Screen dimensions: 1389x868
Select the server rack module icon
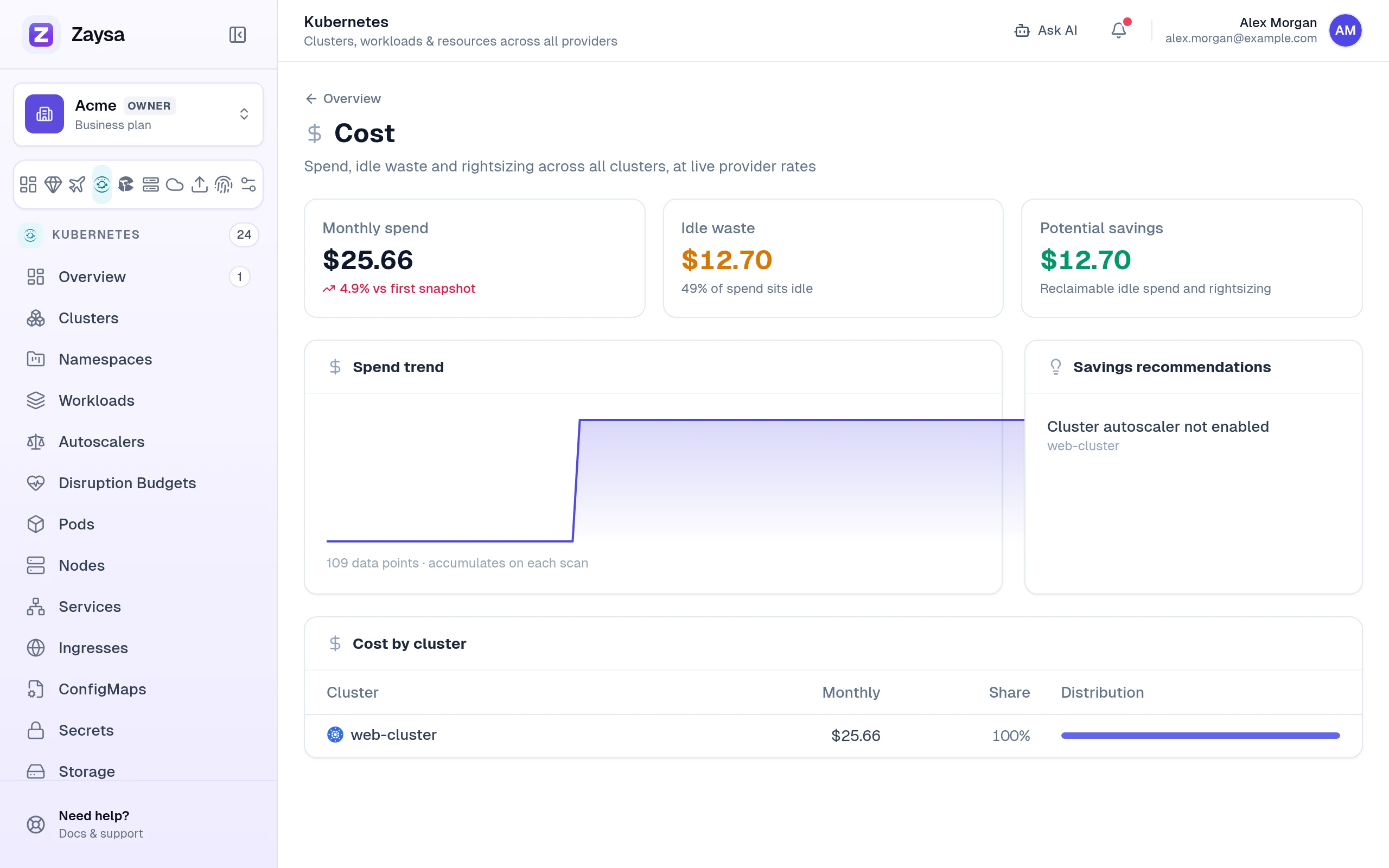click(150, 184)
